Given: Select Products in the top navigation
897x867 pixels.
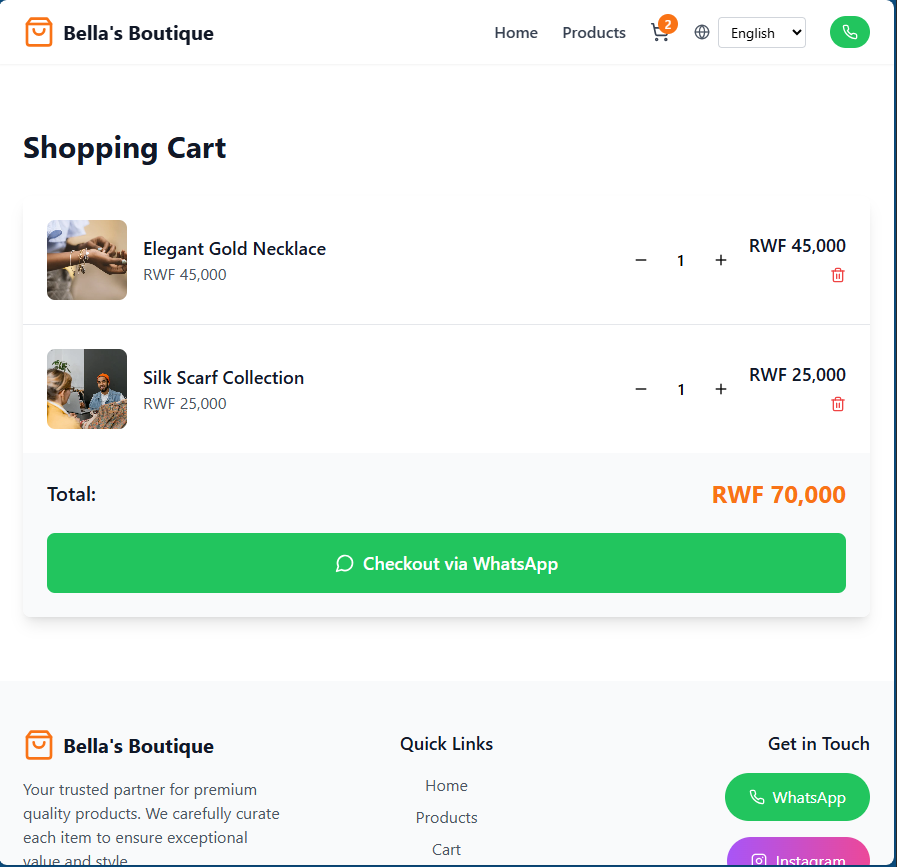Looking at the screenshot, I should click(593, 32).
